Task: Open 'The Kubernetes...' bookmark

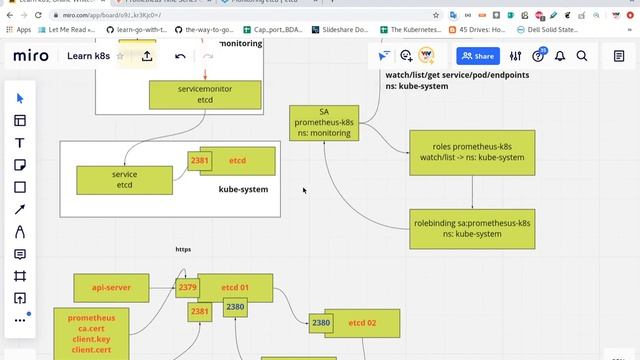Action: click(x=411, y=29)
